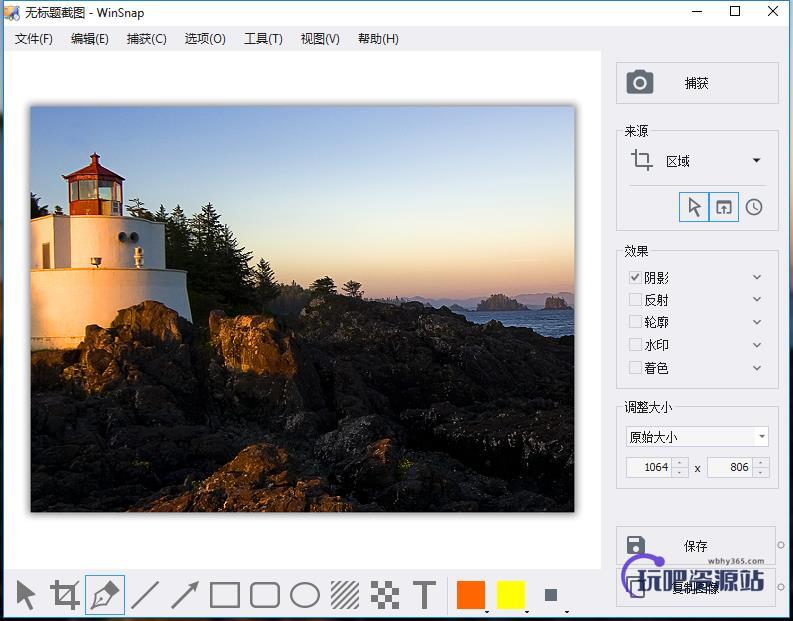This screenshot has width=793, height=621.
Task: Click the 捕获 capture button
Action: pyautogui.click(x=697, y=83)
